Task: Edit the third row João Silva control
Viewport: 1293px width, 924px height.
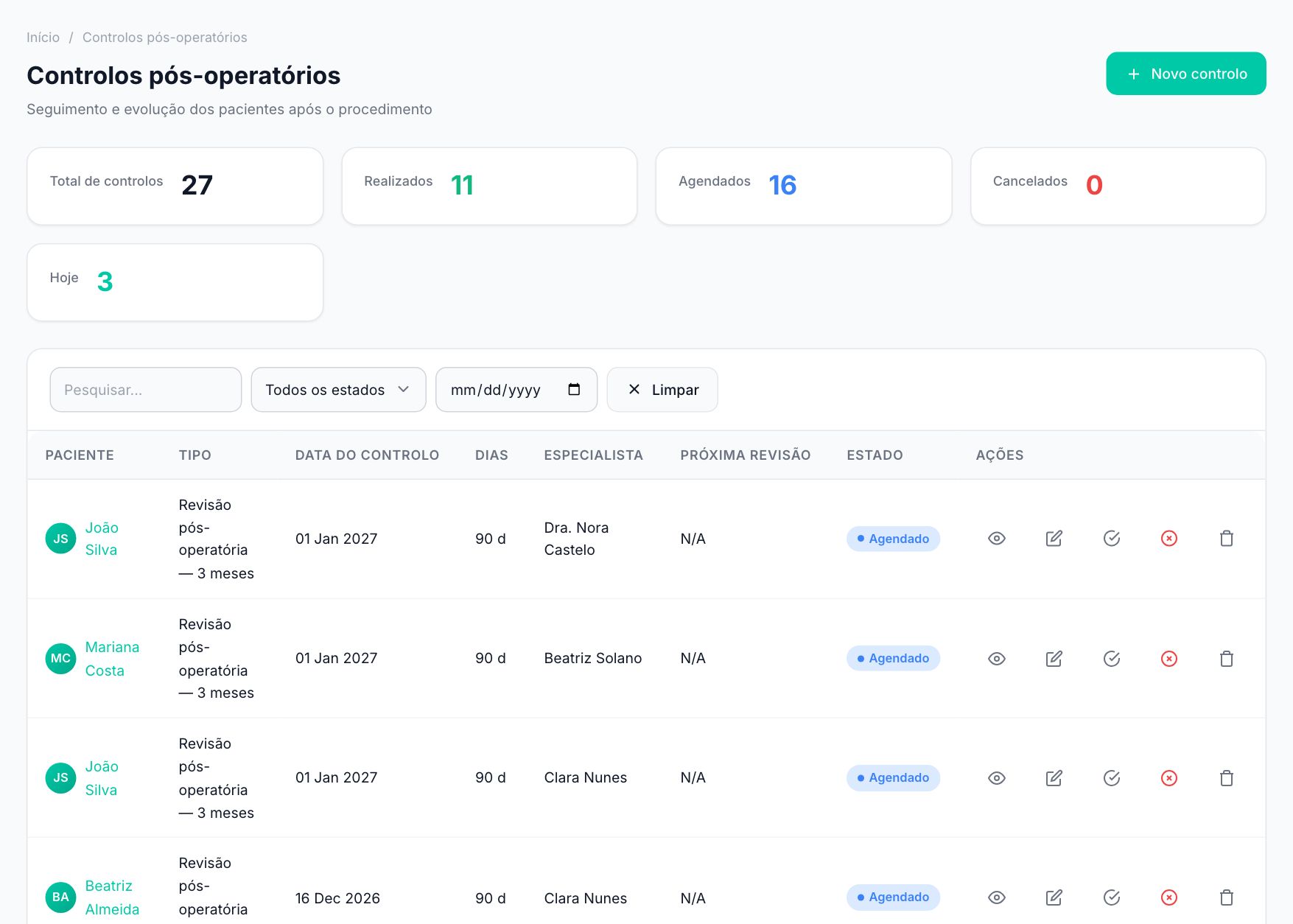Action: [1054, 778]
